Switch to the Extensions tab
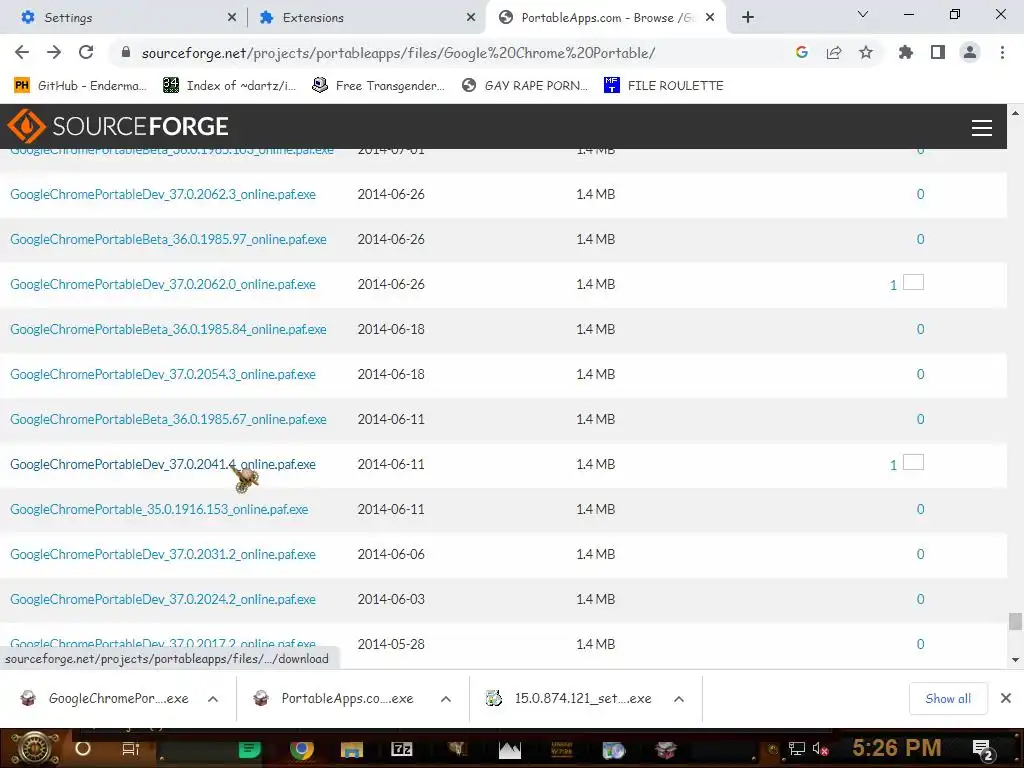 366,18
